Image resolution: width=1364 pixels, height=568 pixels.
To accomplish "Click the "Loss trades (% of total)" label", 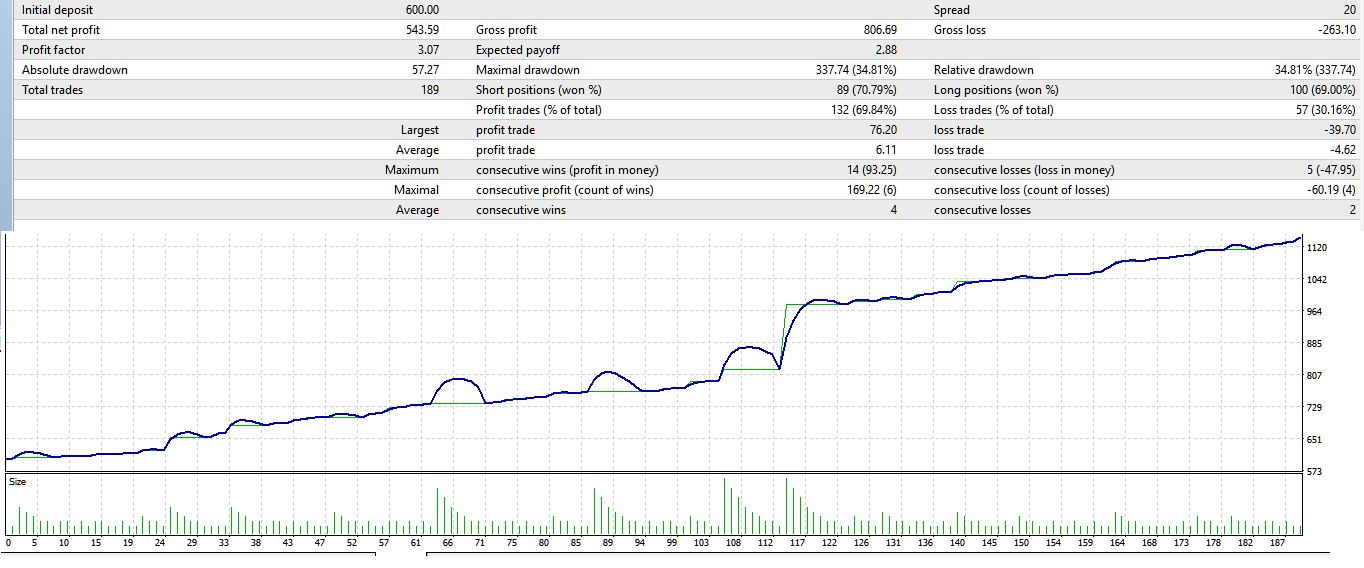I will click(x=993, y=110).
